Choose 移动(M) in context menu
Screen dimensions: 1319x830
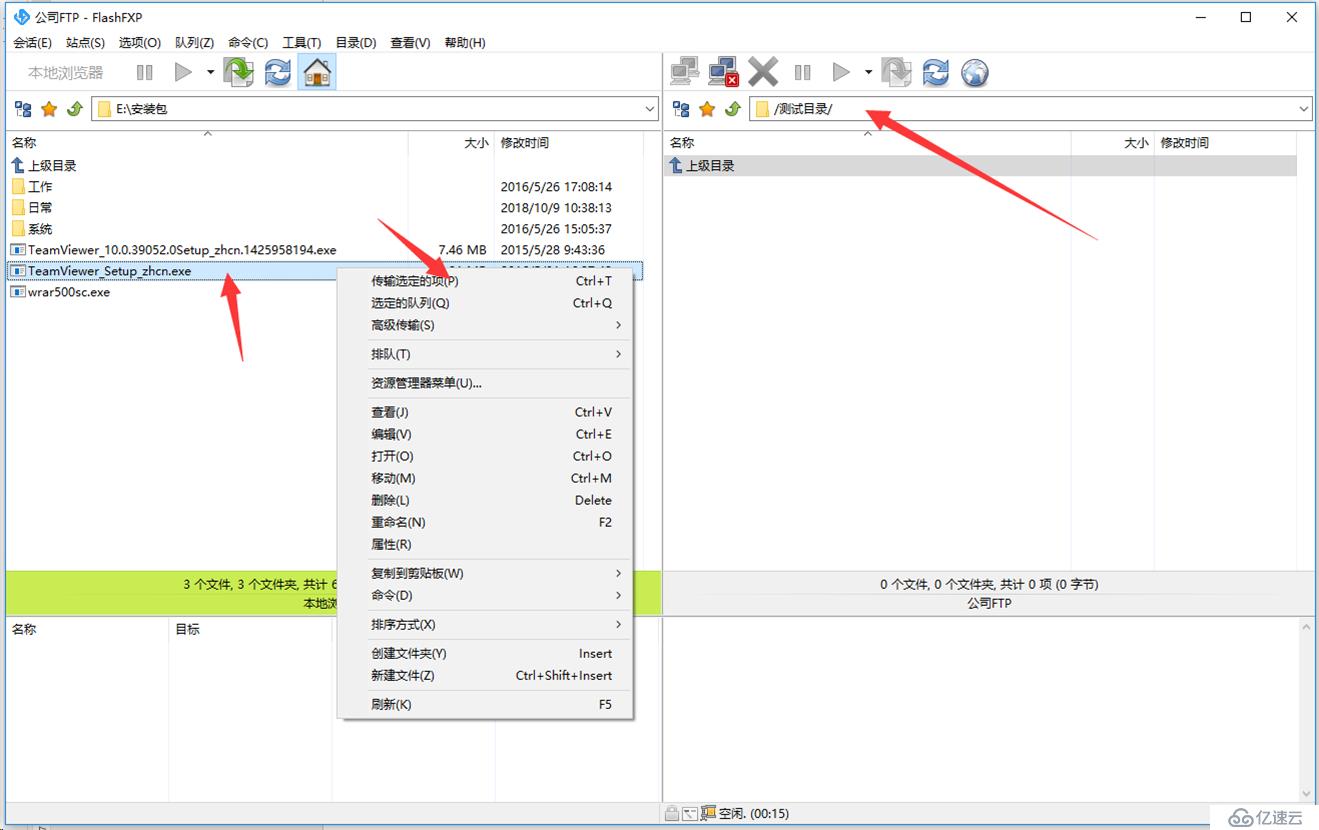tap(485, 478)
